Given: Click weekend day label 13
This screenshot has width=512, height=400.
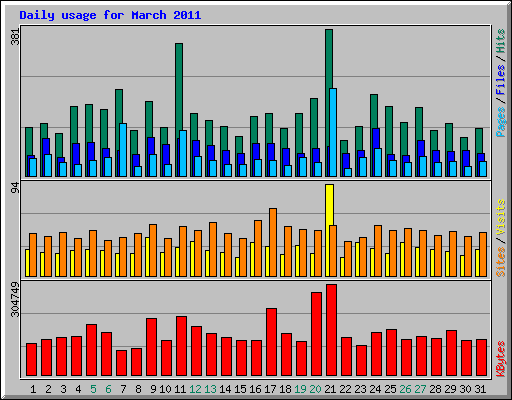Looking at the screenshot, I should point(210,389).
